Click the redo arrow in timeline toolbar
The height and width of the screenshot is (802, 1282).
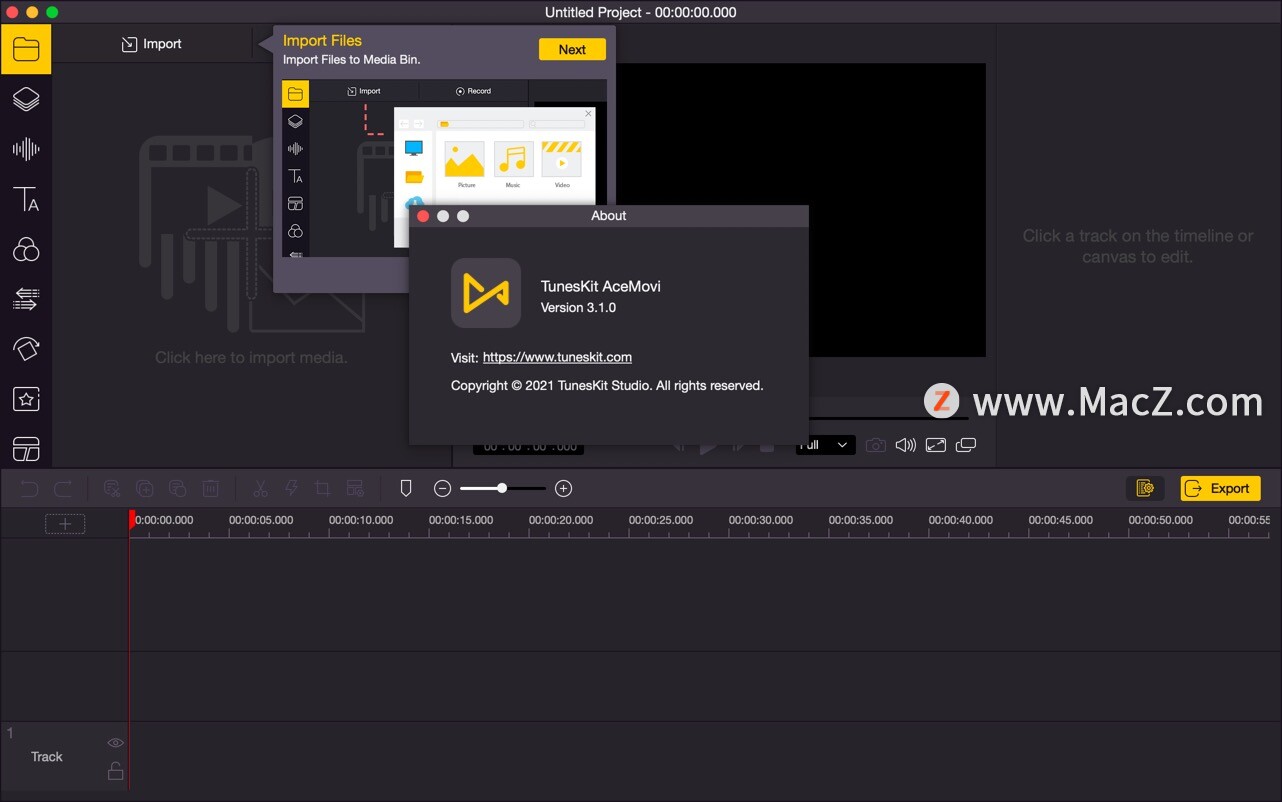(x=63, y=489)
